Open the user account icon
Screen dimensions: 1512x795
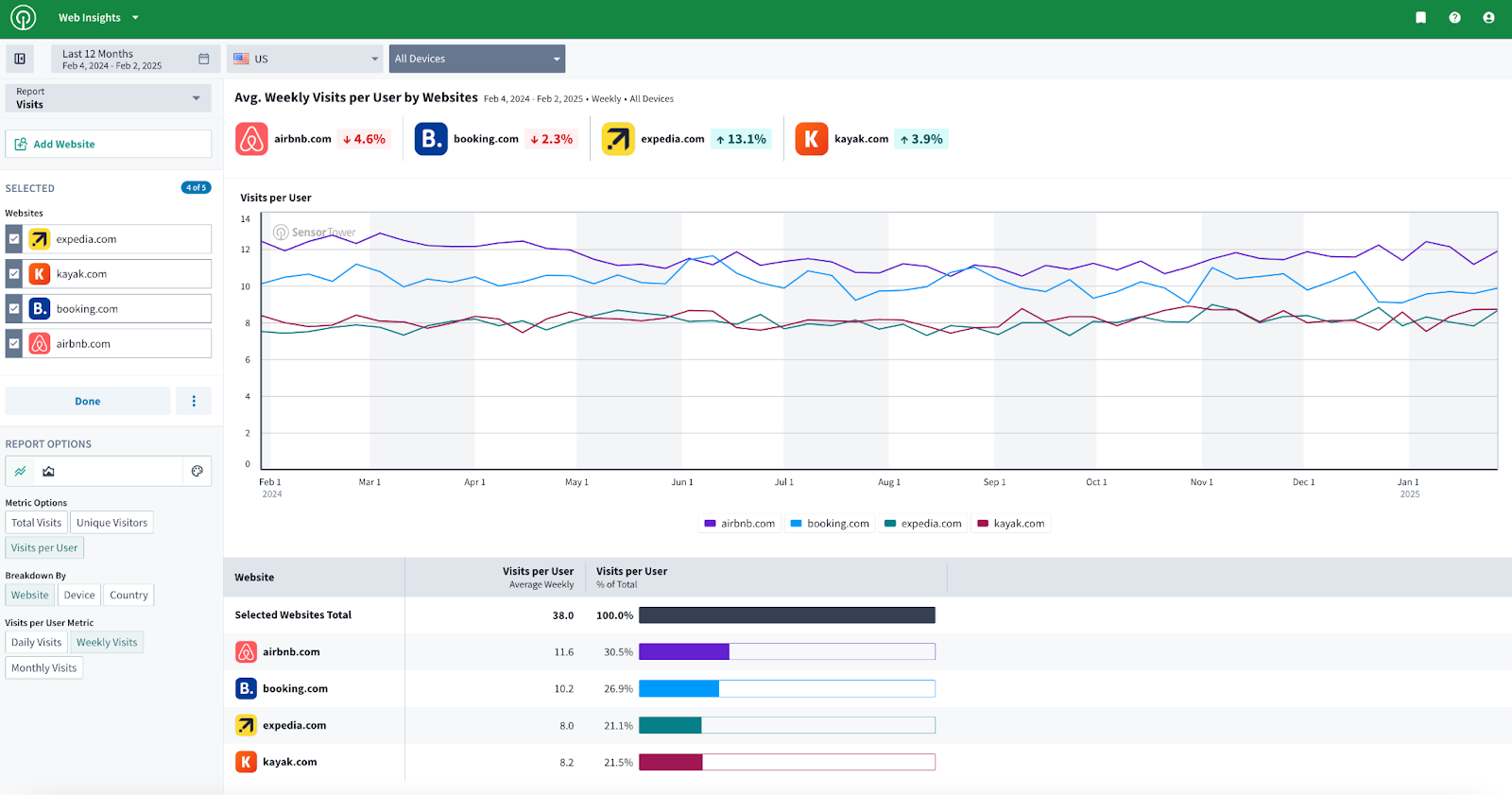click(1488, 18)
